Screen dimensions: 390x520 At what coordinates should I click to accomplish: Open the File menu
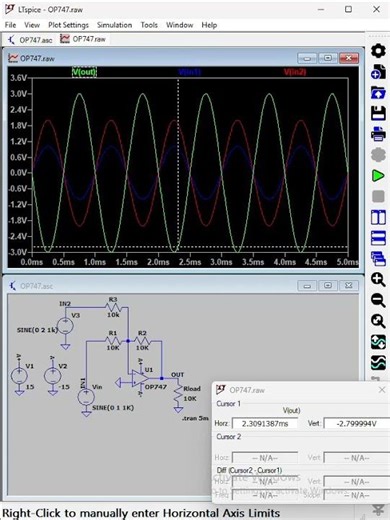coord(10,25)
